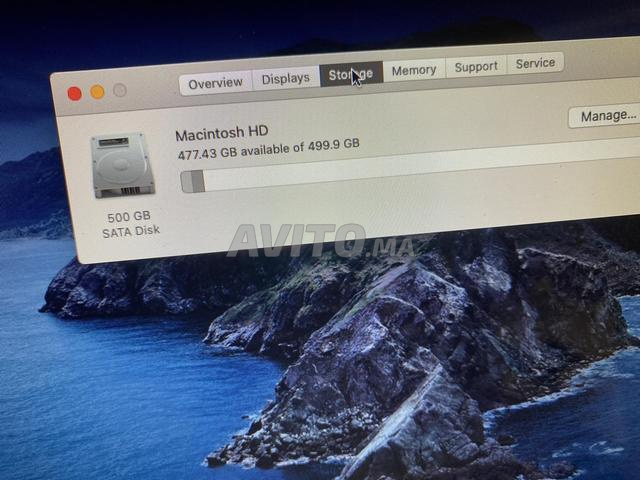
Task: Click the light gray first storage segment
Action: (x=186, y=182)
